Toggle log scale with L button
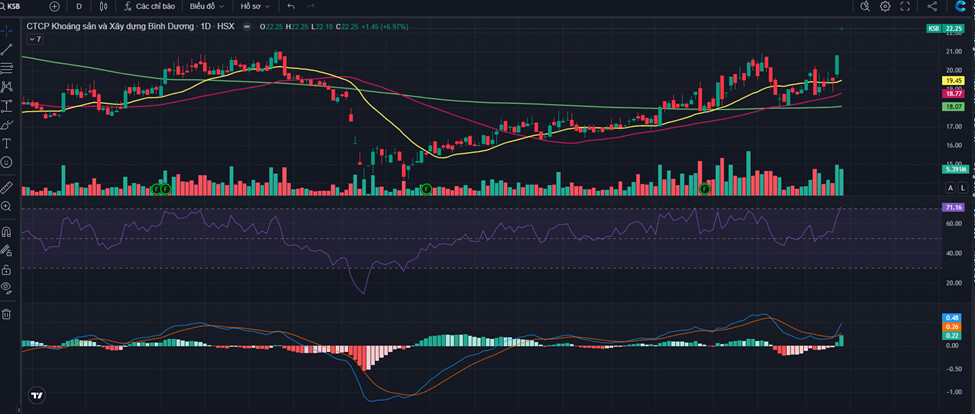 (962, 188)
